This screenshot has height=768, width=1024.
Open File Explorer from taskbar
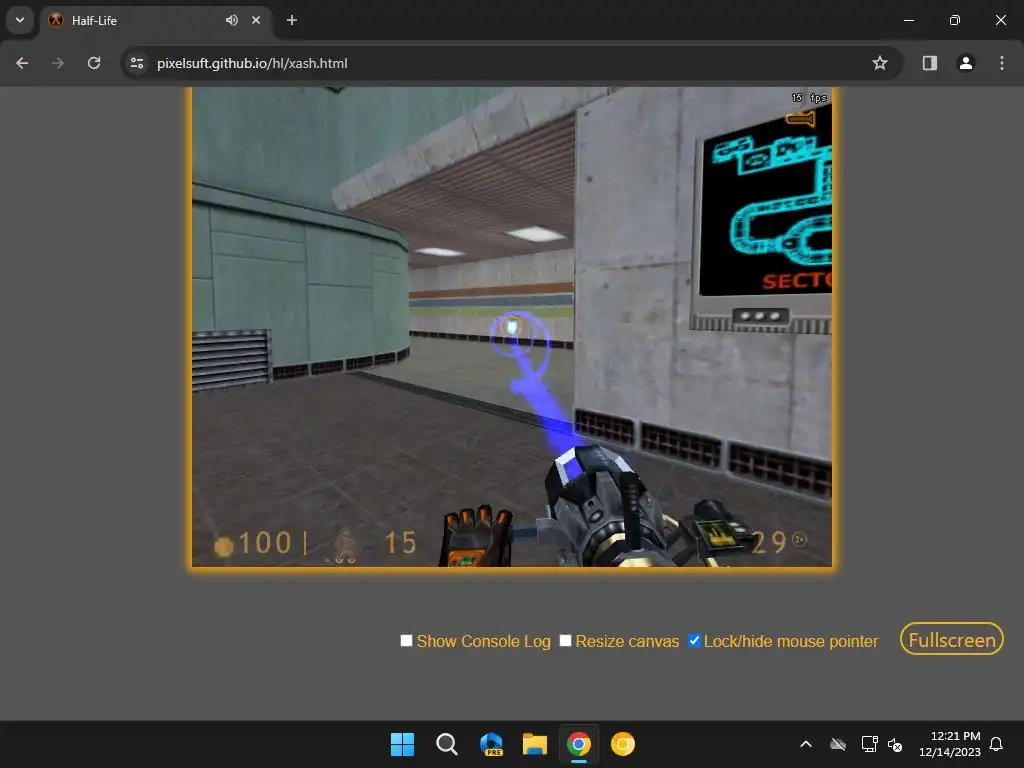(535, 744)
